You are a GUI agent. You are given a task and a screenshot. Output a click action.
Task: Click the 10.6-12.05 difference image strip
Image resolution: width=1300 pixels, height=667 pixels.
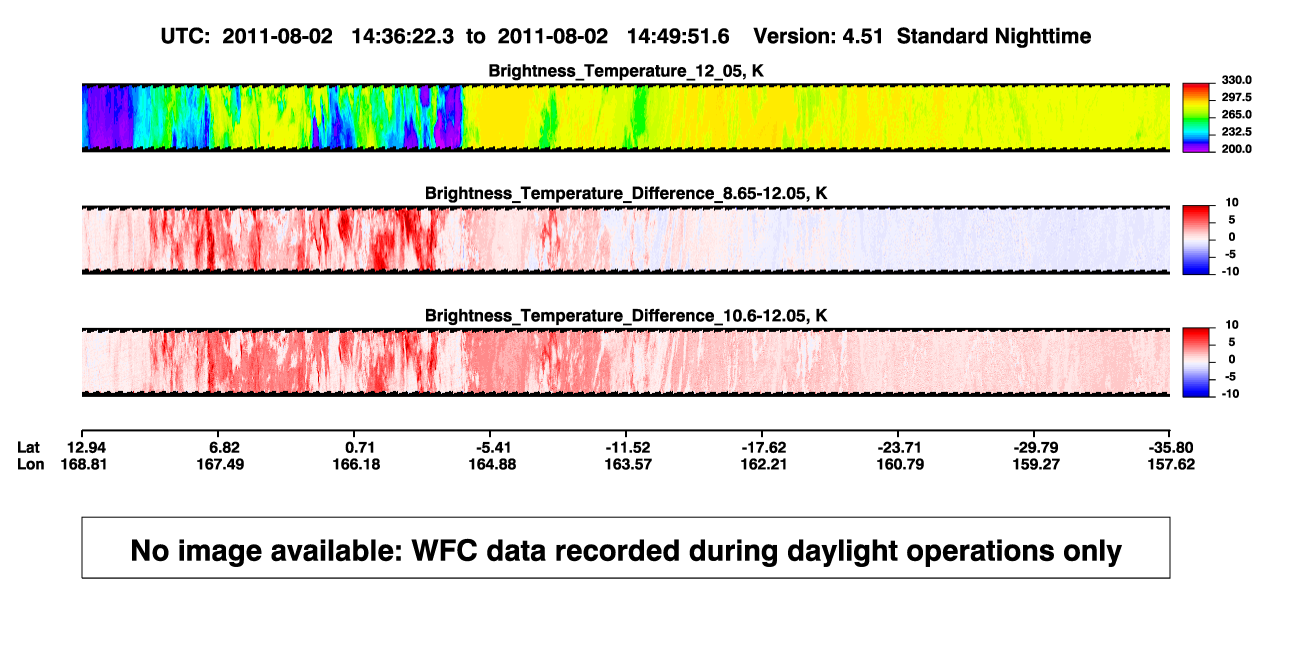pyautogui.click(x=626, y=362)
